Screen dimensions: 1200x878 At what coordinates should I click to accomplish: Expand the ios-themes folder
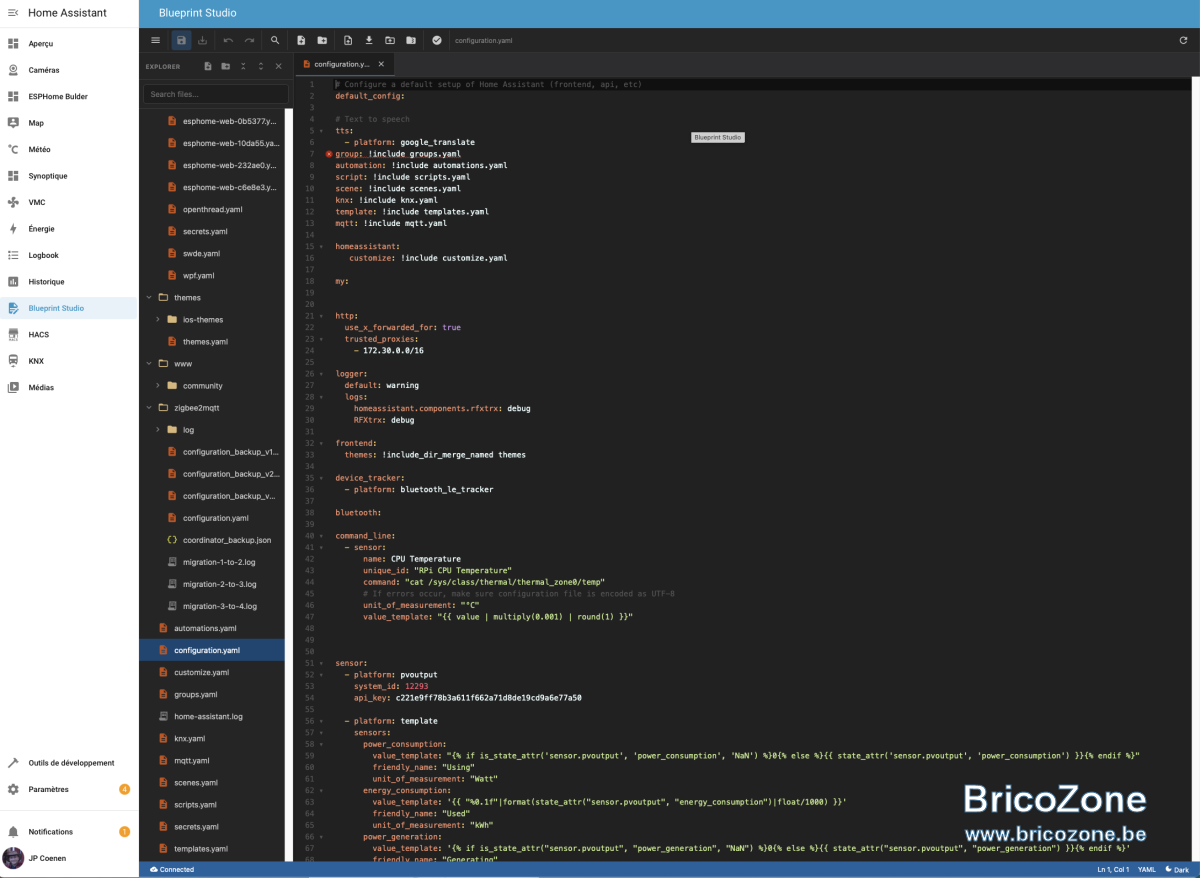158,320
